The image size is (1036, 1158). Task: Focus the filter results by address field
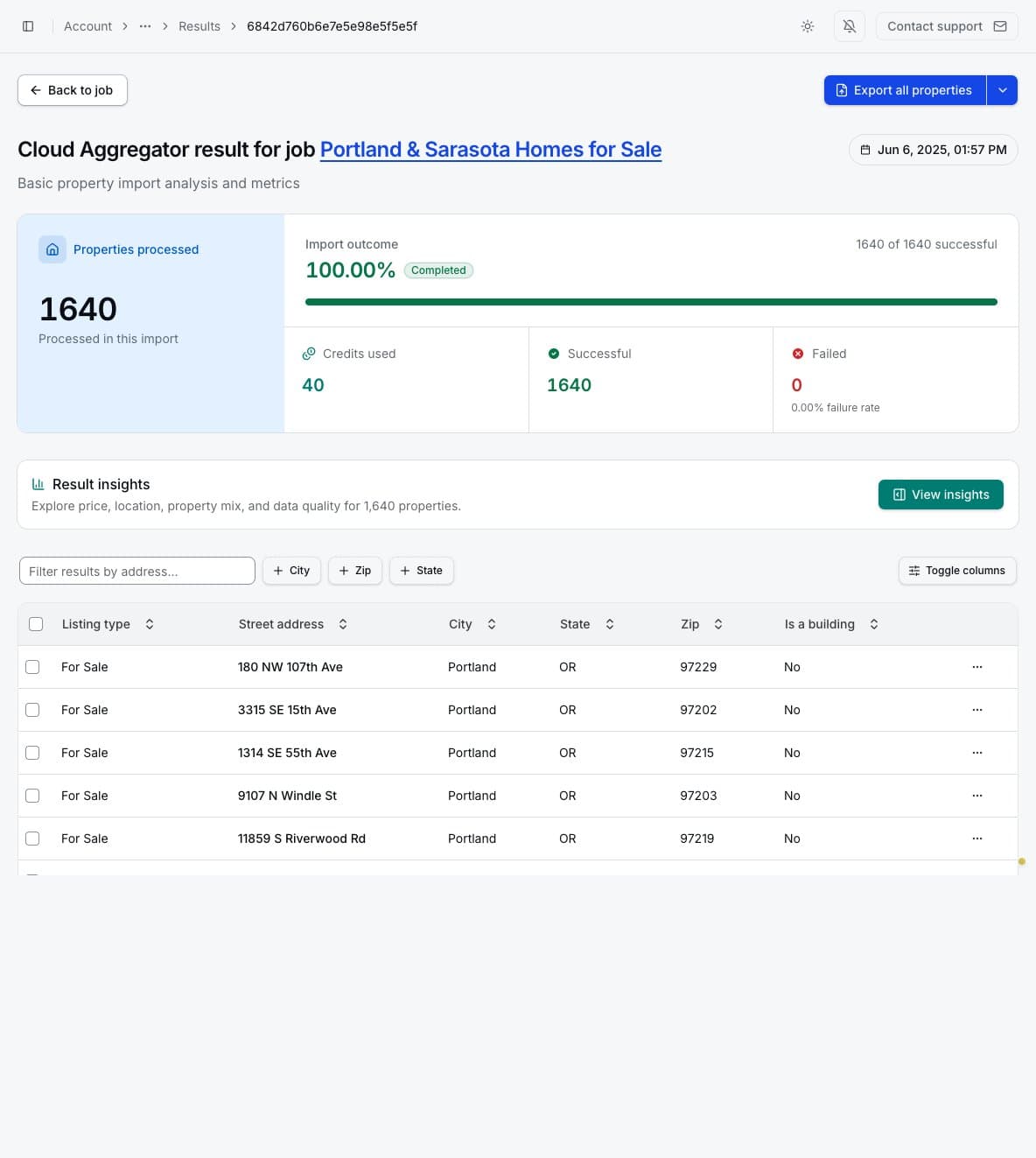[x=137, y=571]
